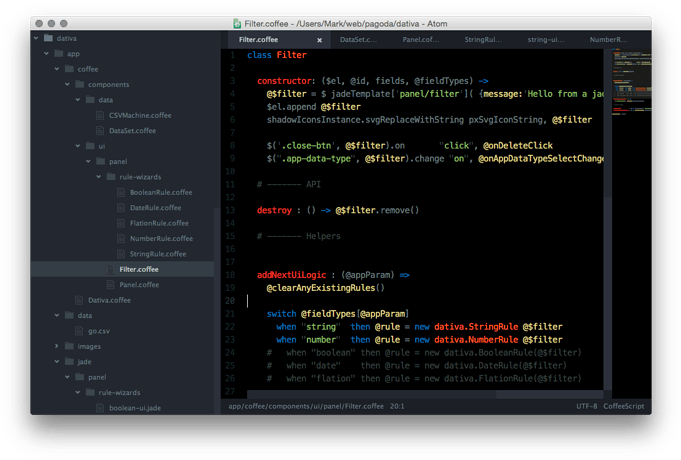Collapse the jade folder chevron
681x460 pixels.
[57, 361]
